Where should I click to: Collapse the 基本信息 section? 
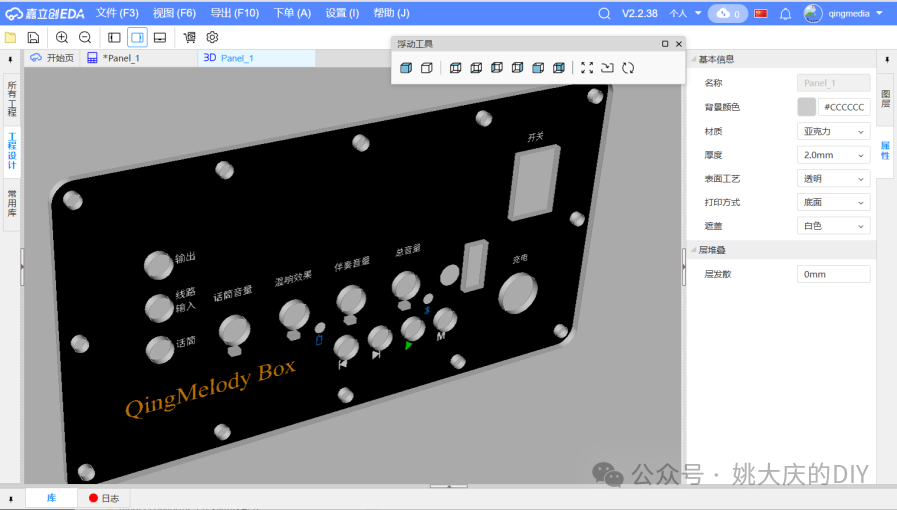(x=694, y=59)
